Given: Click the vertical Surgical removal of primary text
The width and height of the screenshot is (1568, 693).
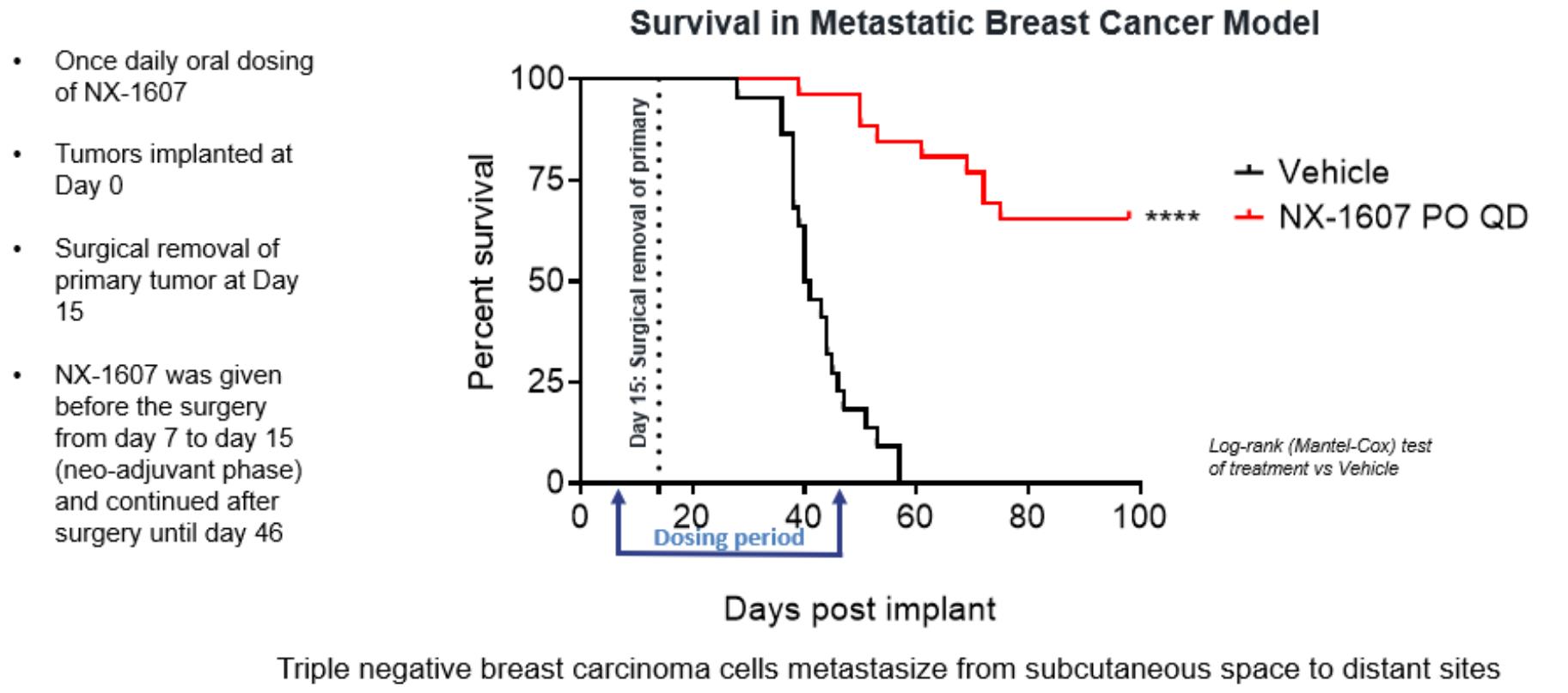Looking at the screenshot, I should coord(638,272).
